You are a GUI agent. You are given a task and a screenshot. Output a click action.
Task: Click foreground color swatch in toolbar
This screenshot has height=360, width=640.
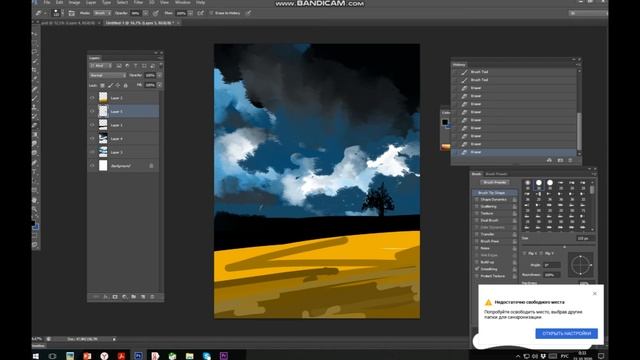pyautogui.click(x=33, y=223)
